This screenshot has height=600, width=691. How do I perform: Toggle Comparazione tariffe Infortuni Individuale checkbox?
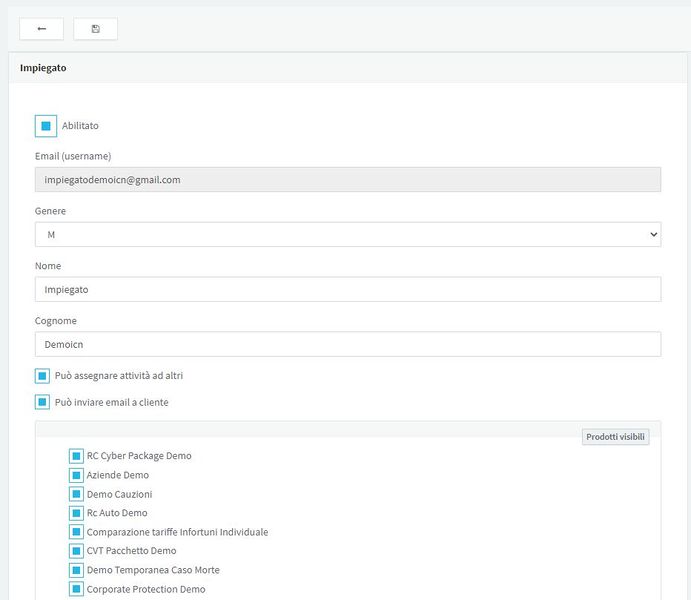coord(76,532)
